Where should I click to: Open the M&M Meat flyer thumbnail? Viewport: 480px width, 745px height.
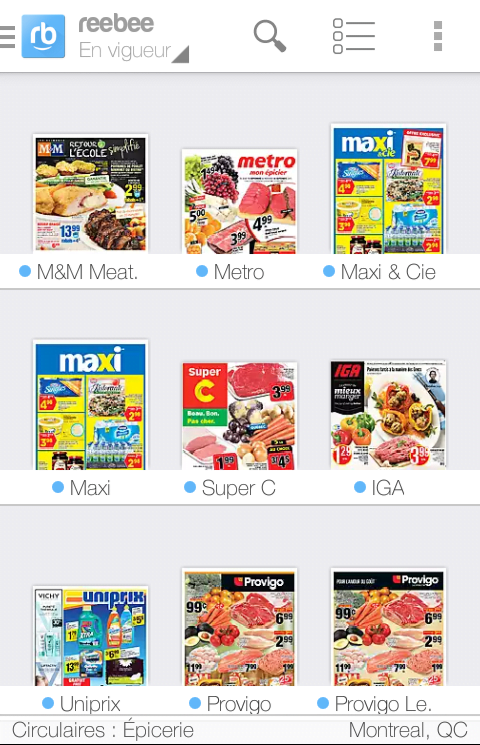pos(90,193)
